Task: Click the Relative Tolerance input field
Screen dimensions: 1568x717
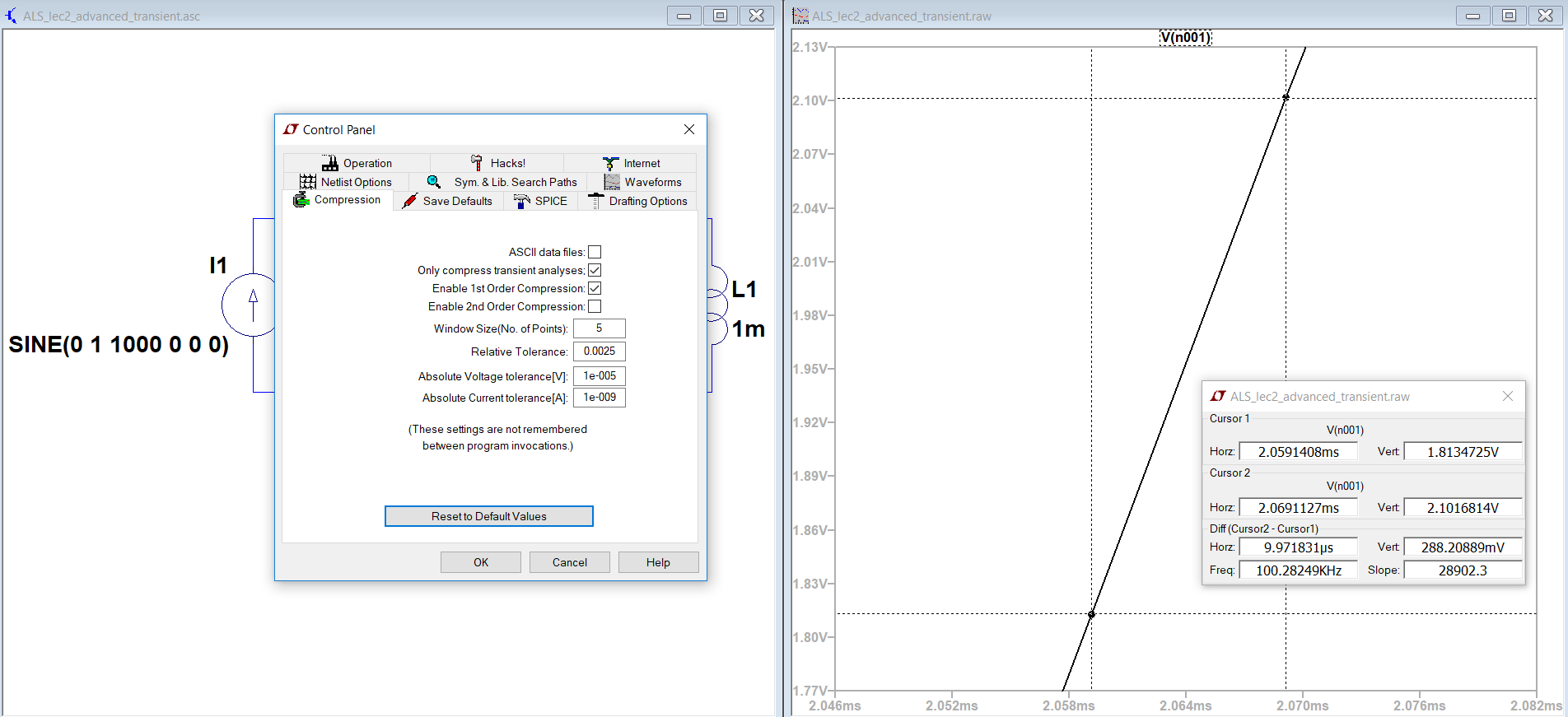Action: pyautogui.click(x=599, y=352)
